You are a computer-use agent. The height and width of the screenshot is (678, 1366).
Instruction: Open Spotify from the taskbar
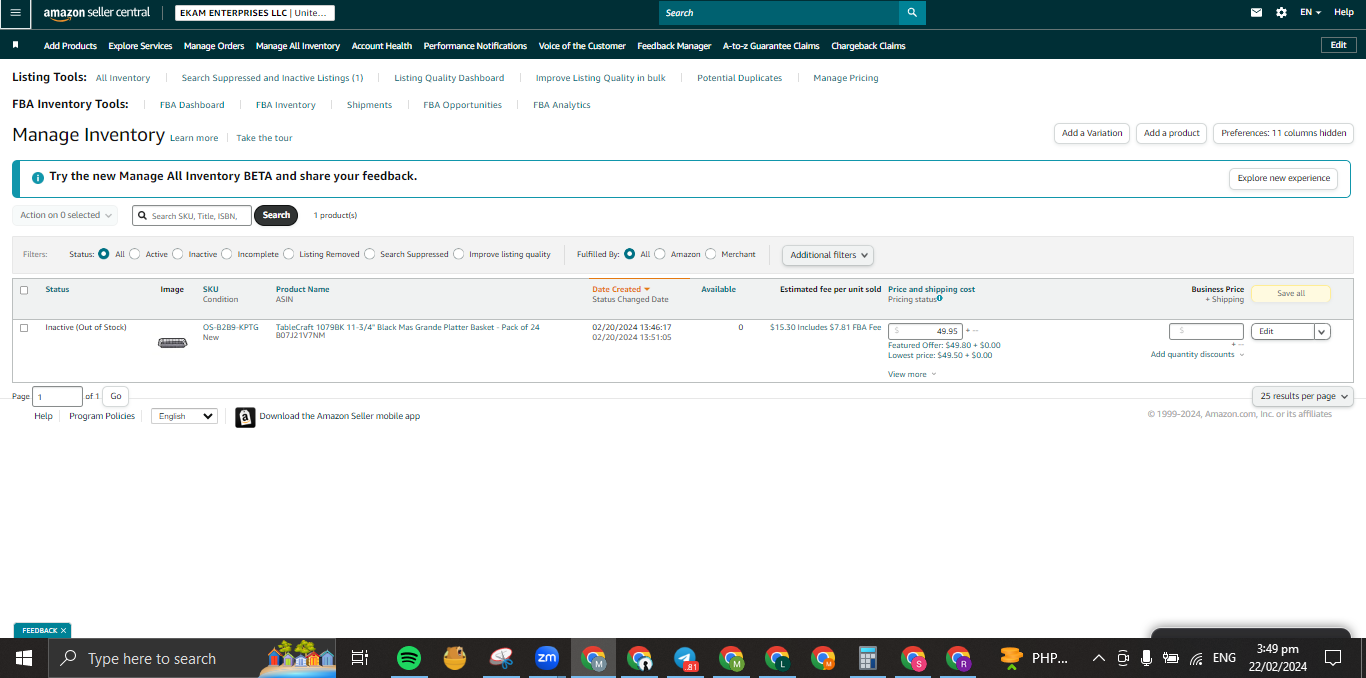(408, 658)
